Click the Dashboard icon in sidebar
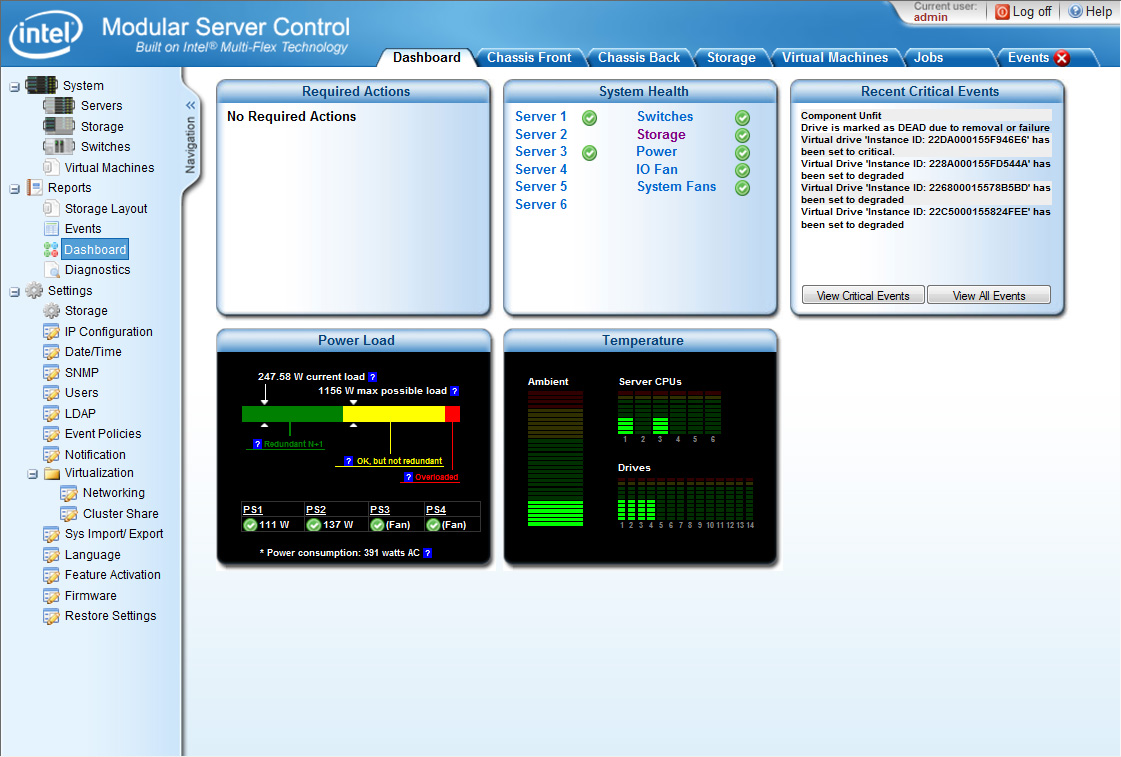The width and height of the screenshot is (1121, 757). [x=51, y=249]
